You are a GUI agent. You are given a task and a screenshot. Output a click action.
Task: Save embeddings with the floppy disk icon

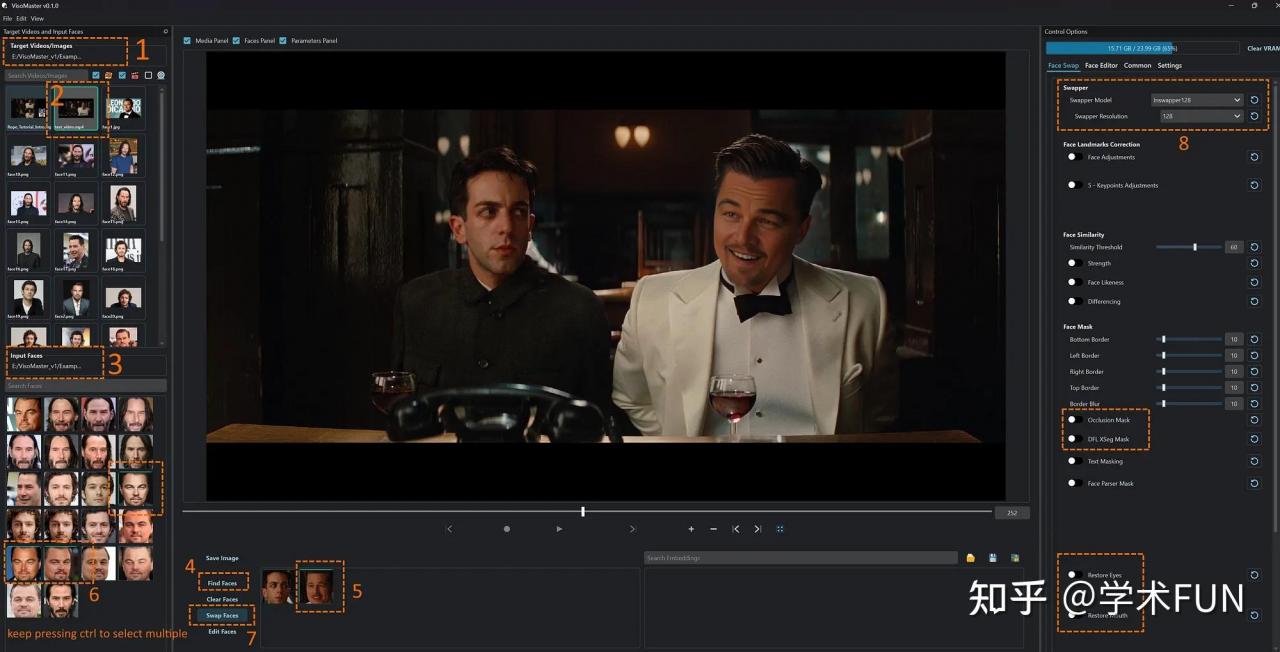pyautogui.click(x=993, y=558)
